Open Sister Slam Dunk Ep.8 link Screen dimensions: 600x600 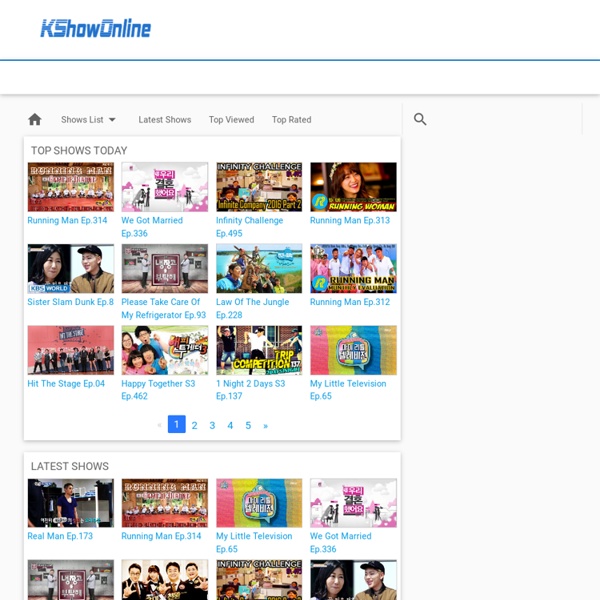click(70, 302)
